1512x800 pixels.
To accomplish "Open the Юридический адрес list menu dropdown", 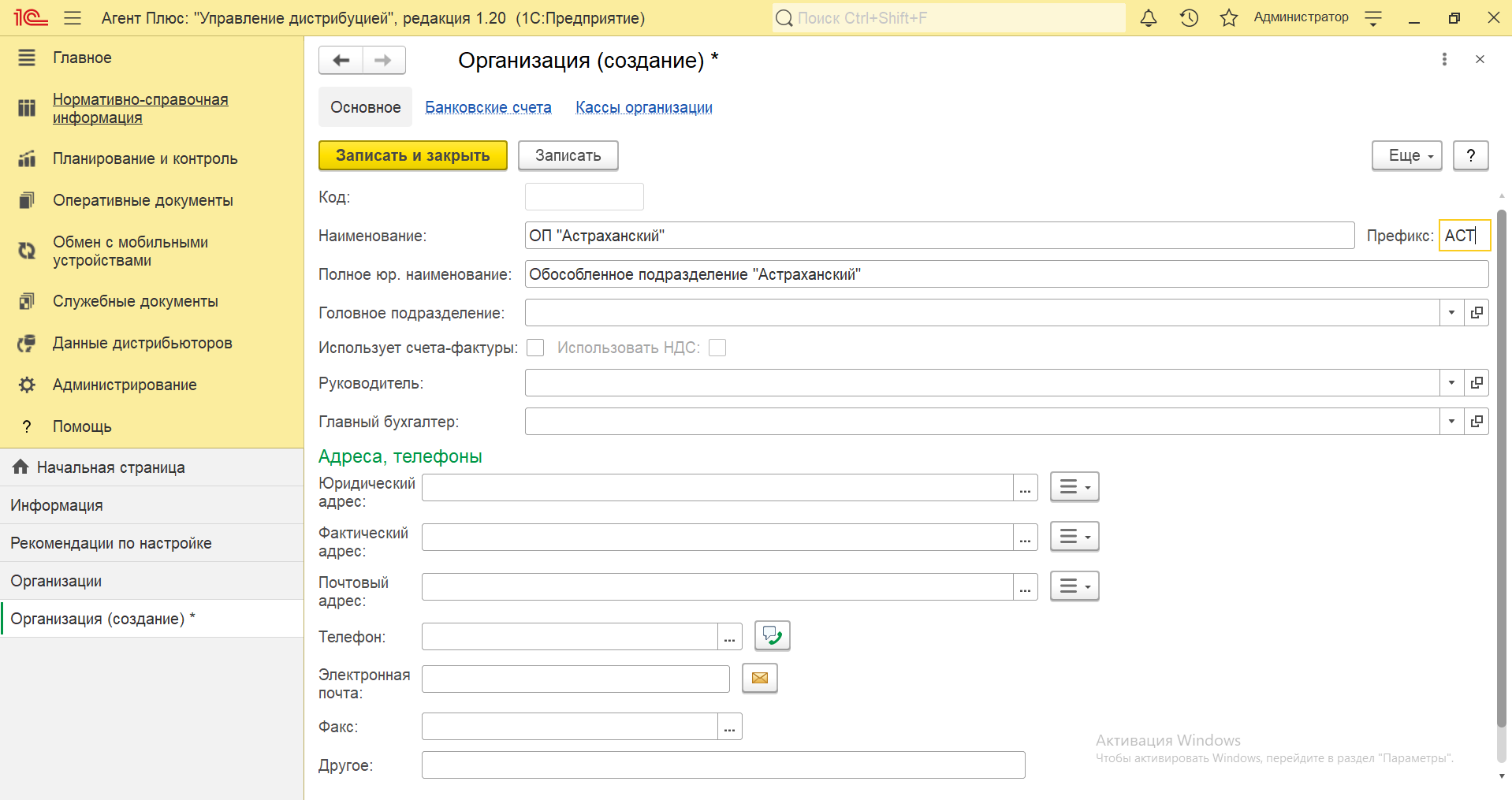I will (x=1074, y=487).
